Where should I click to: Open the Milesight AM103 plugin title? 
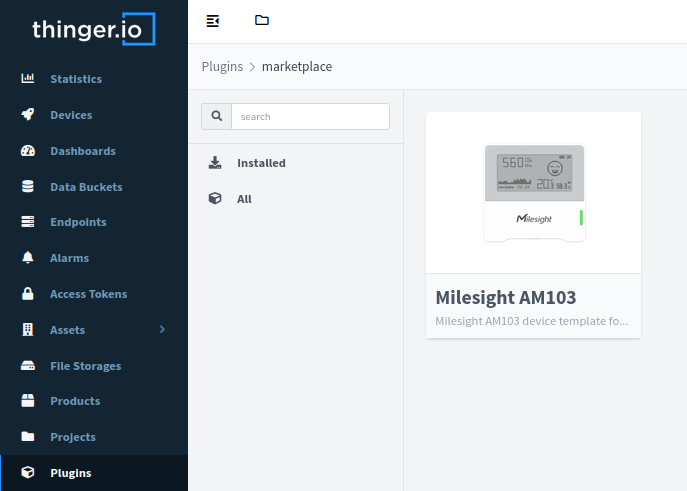tap(506, 298)
